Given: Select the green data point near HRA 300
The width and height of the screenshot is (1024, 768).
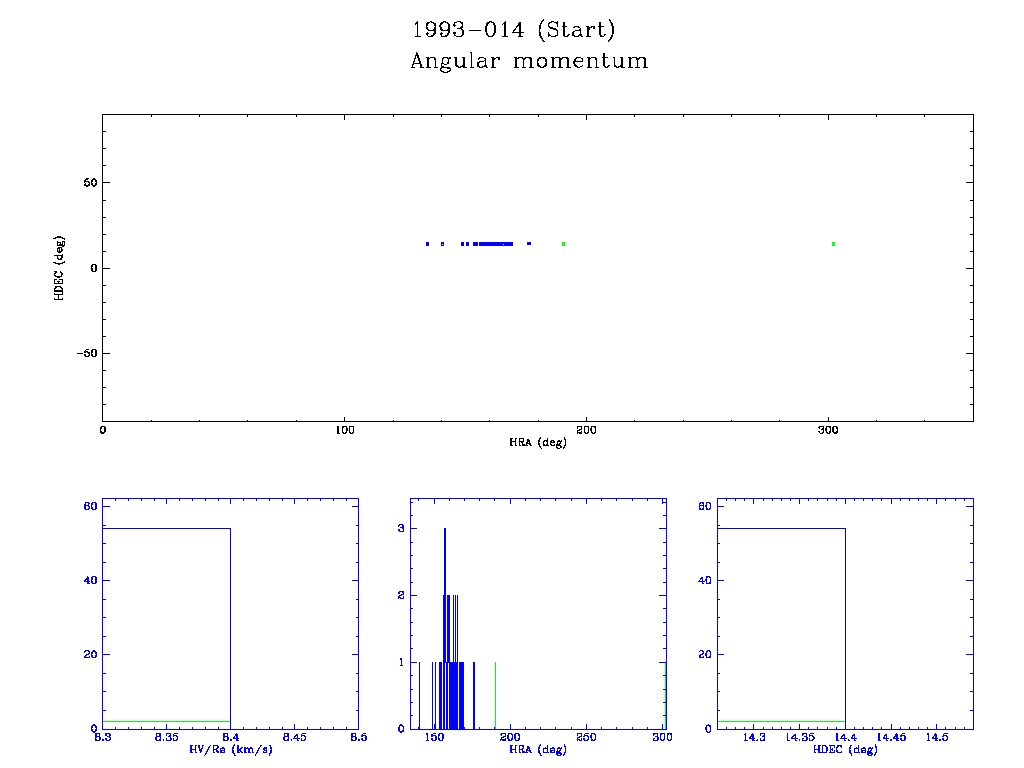Looking at the screenshot, I should click(x=833, y=244).
